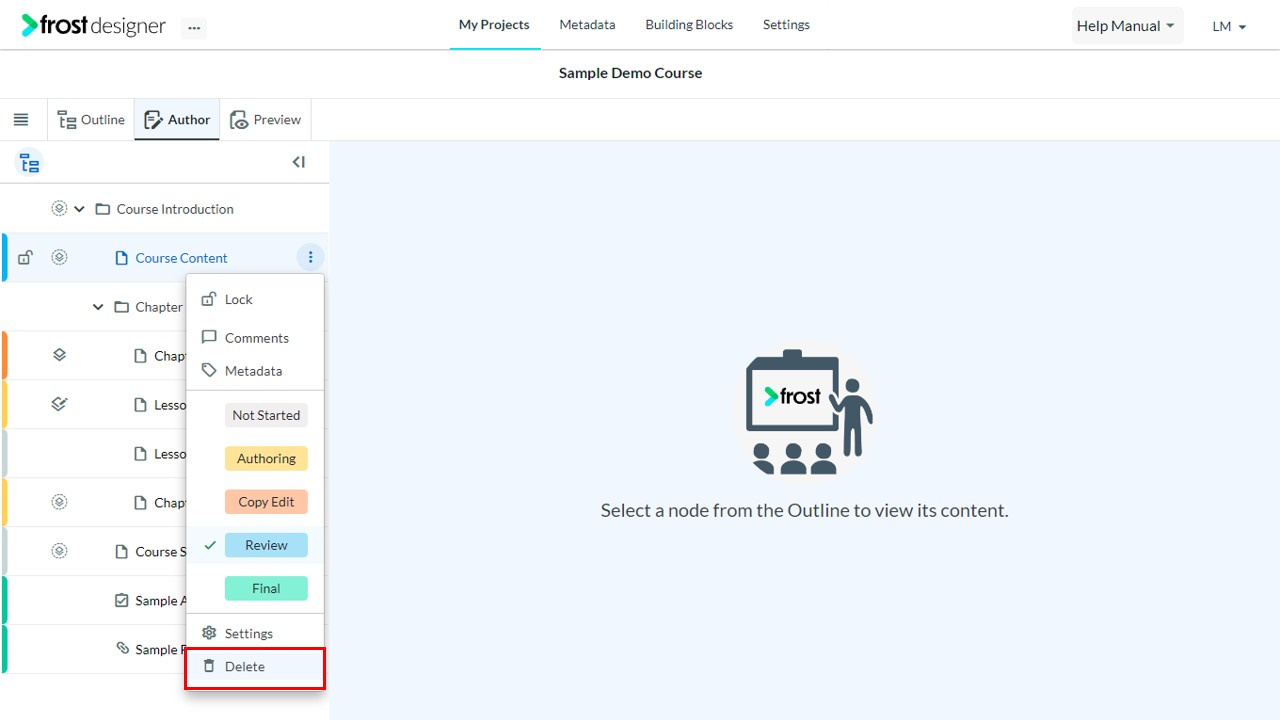Open Building Blocks
Viewport: 1280px width, 720px height.
pos(689,25)
